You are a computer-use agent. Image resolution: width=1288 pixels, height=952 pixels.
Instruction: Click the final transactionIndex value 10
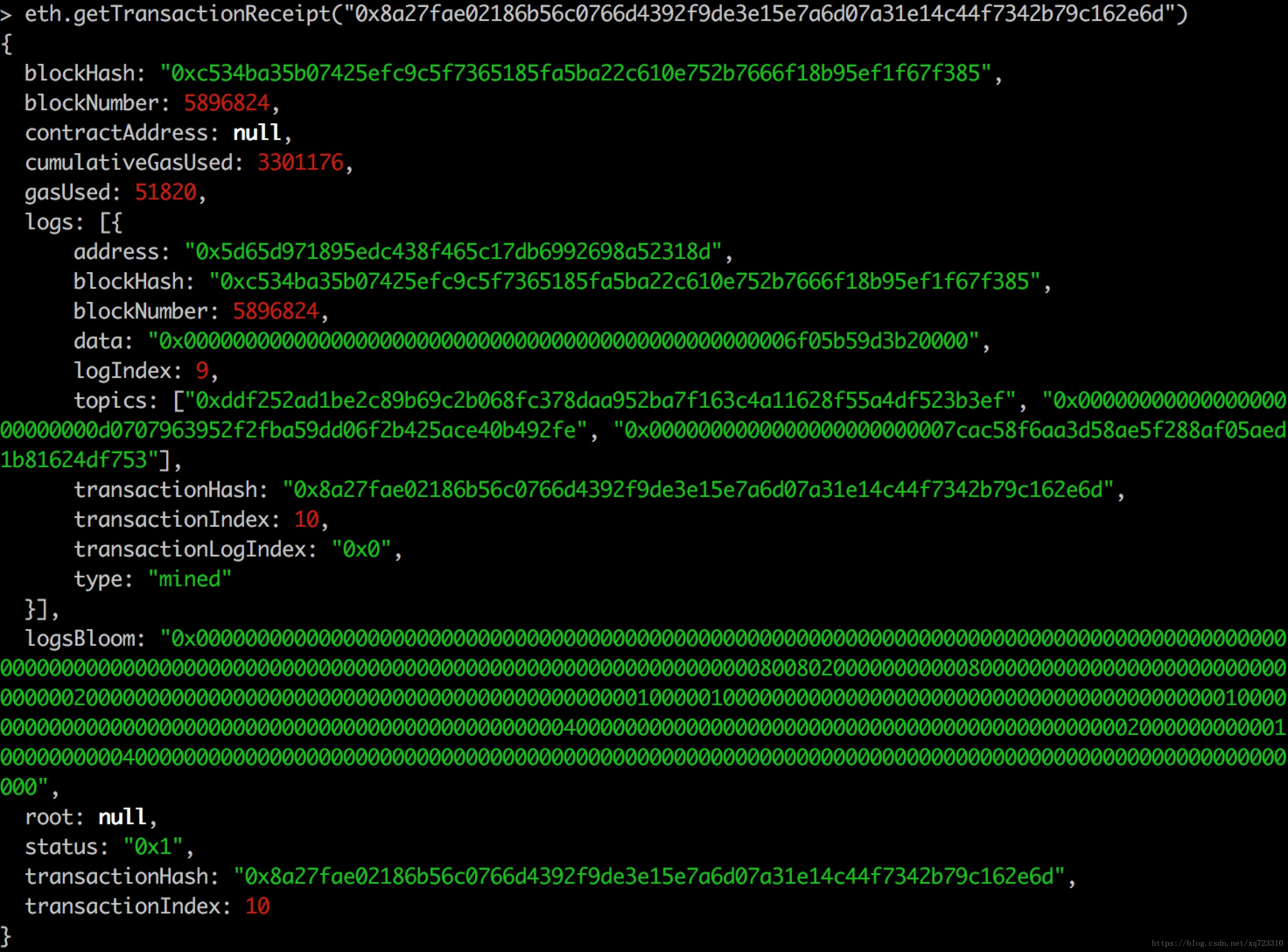[x=258, y=906]
